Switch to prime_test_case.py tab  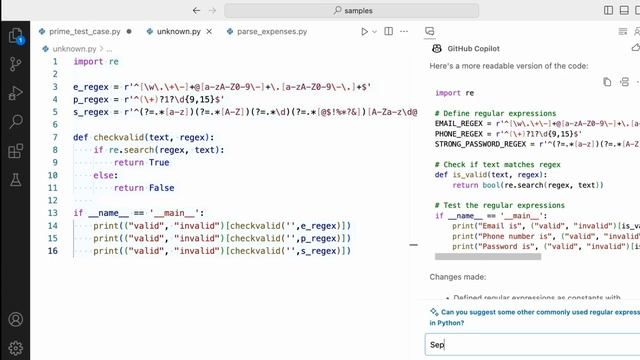84,31
